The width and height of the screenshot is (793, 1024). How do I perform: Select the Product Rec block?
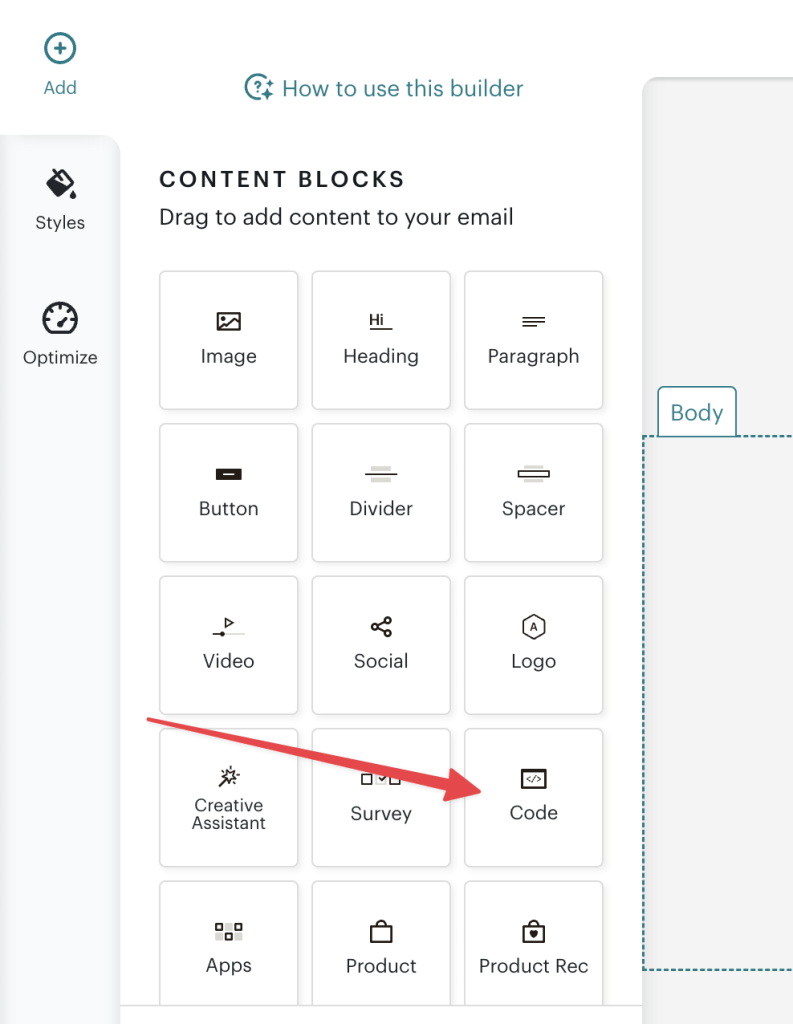(533, 945)
